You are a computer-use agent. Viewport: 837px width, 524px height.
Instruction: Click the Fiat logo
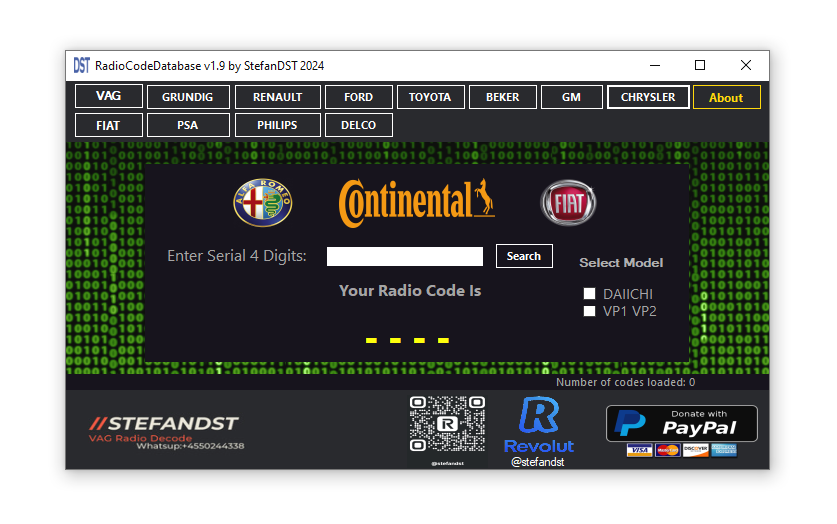coord(568,203)
